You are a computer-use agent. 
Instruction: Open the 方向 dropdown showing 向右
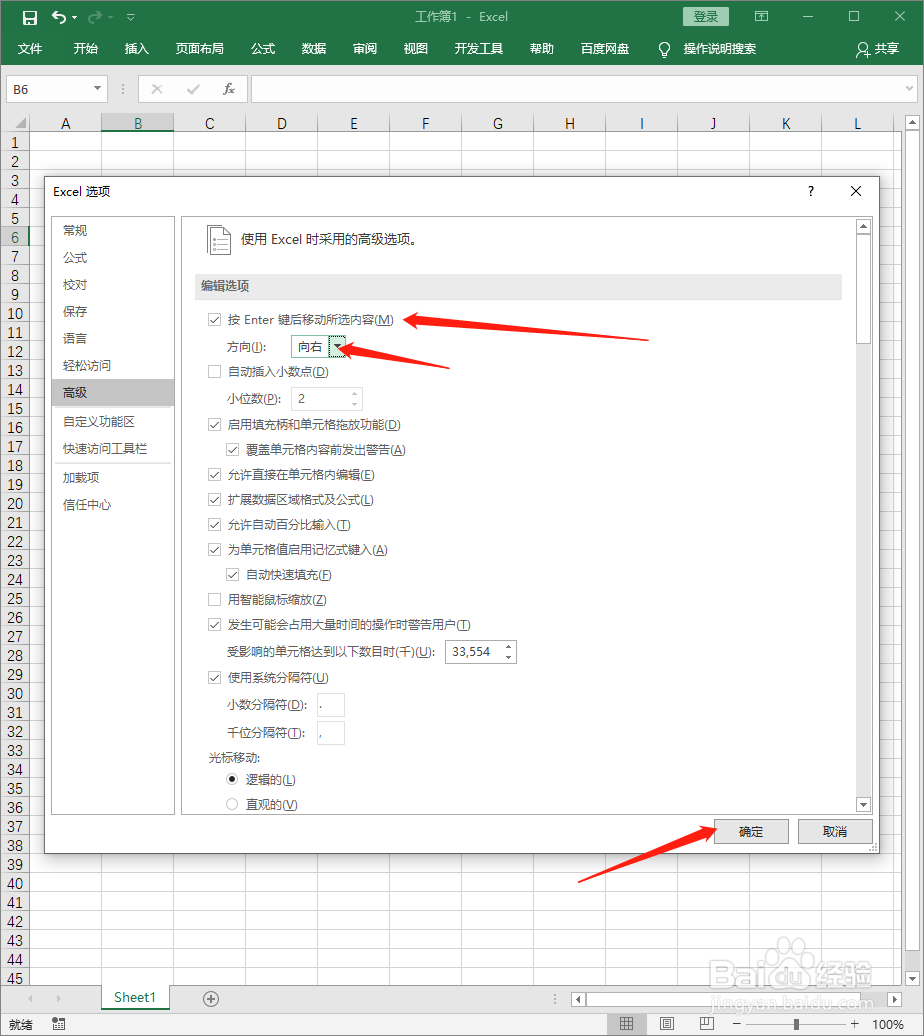pos(337,346)
